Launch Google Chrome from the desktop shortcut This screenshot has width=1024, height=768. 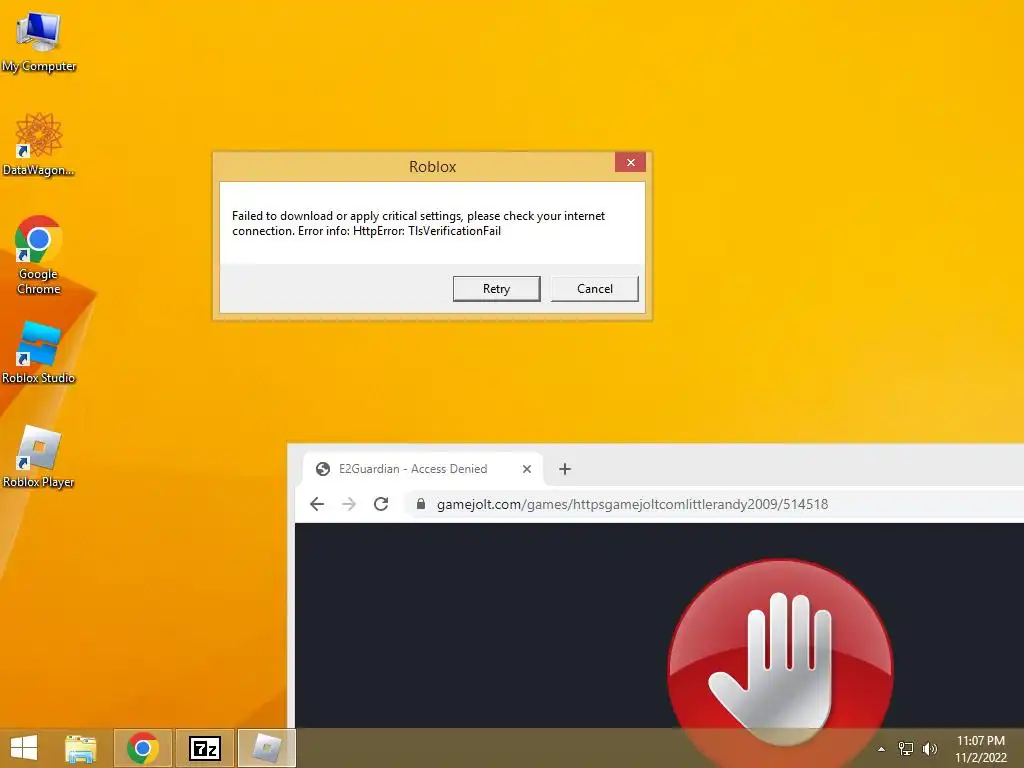tap(39, 255)
